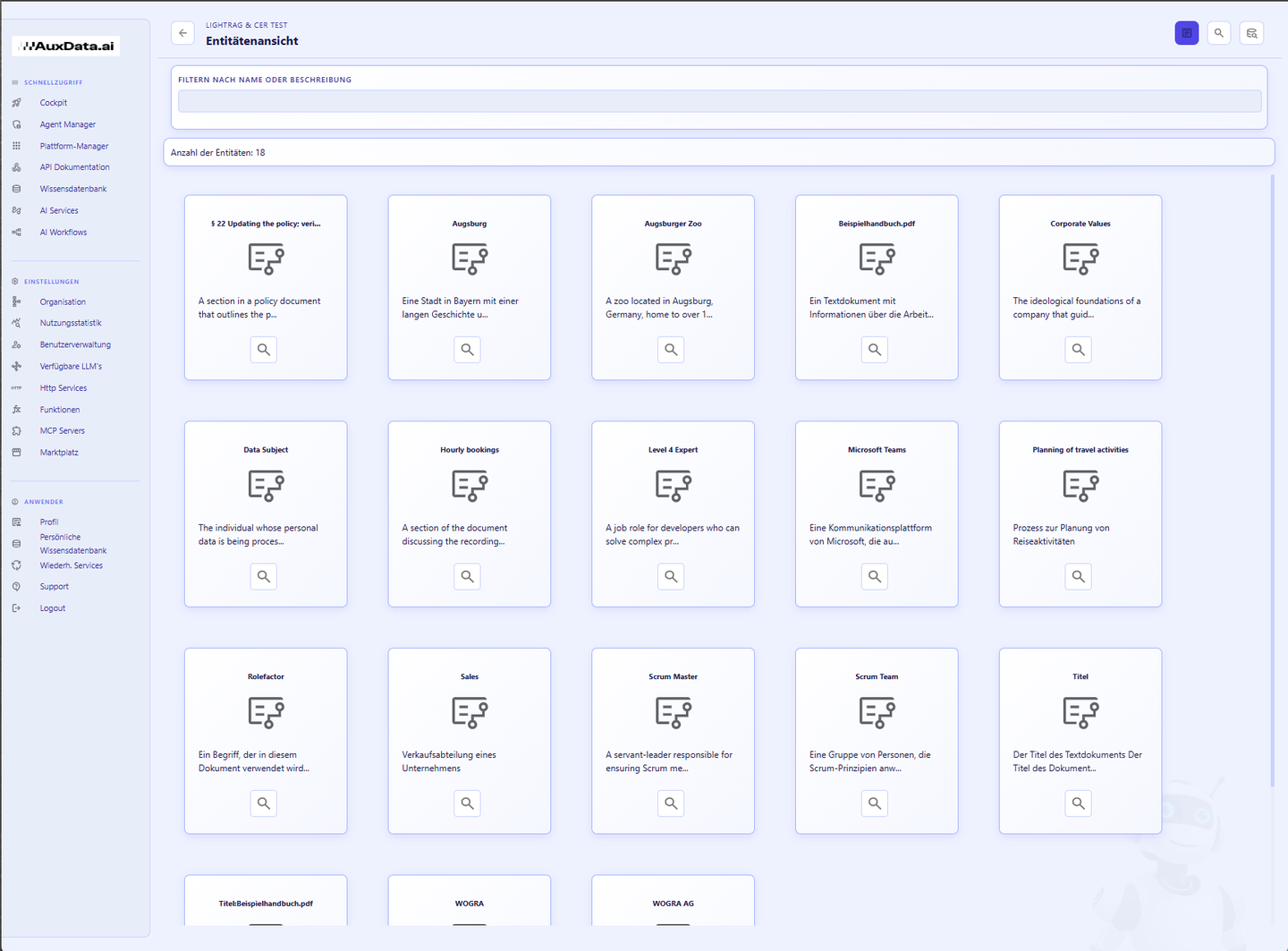Image resolution: width=1288 pixels, height=951 pixels.
Task: Inspect the Augsburger Zoo entity magnifier
Action: point(672,350)
